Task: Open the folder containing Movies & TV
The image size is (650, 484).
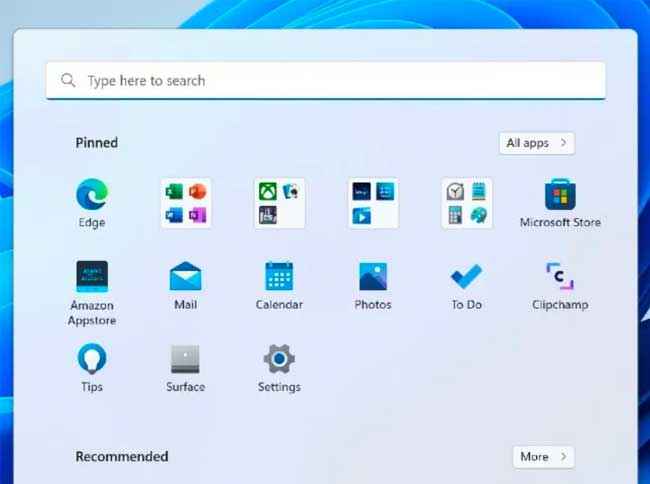Action: pyautogui.click(x=373, y=203)
